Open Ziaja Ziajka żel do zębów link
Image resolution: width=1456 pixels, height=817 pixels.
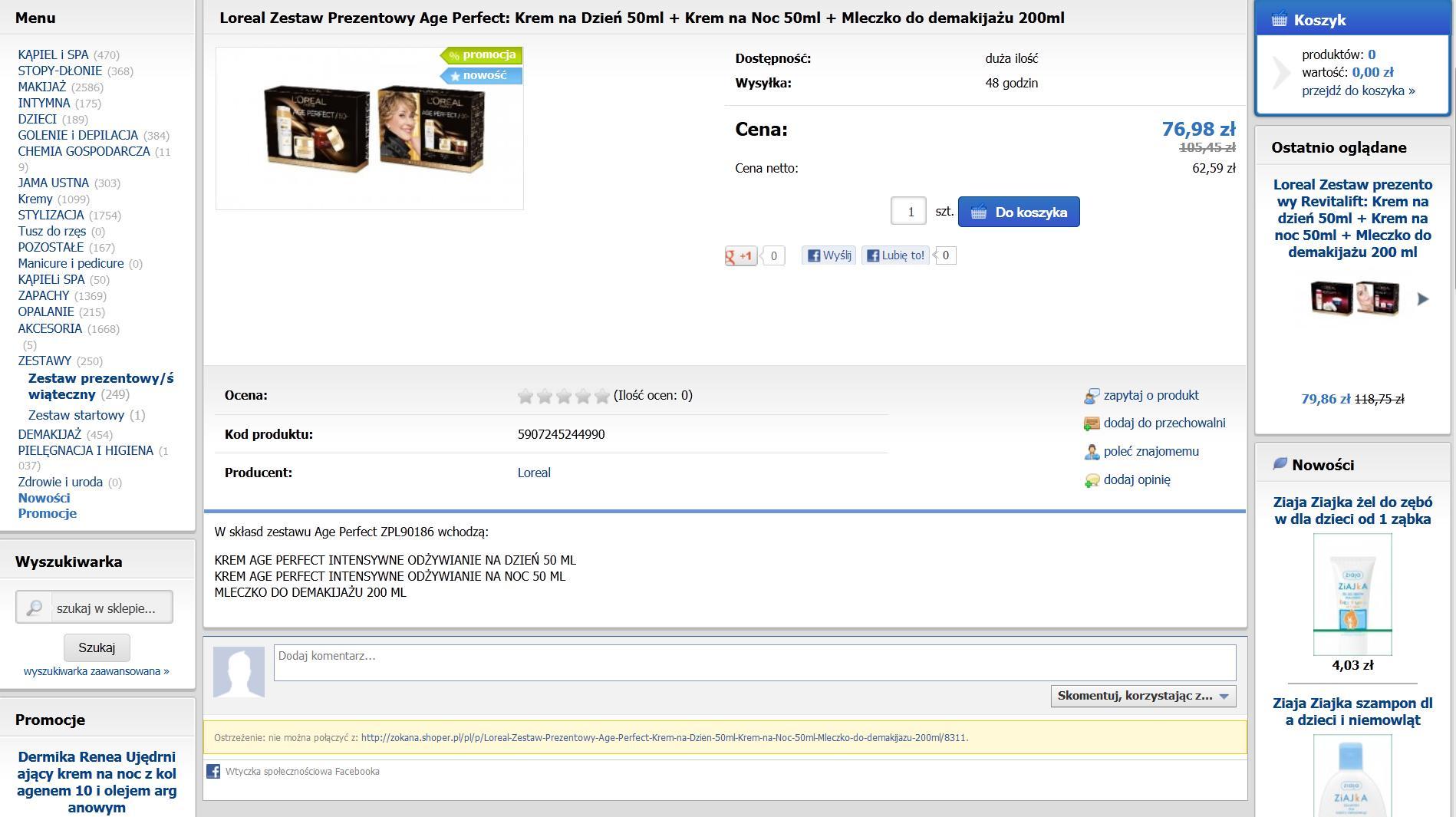[1352, 511]
